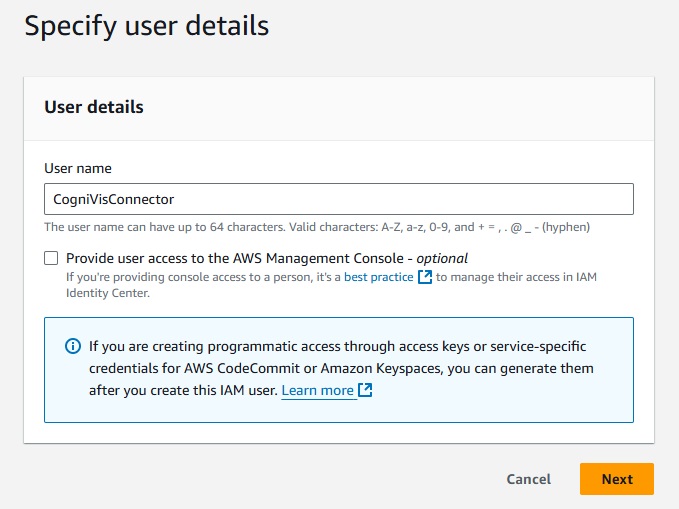The image size is (679, 509).
Task: Open the 'best practice' link
Action: coord(378,277)
